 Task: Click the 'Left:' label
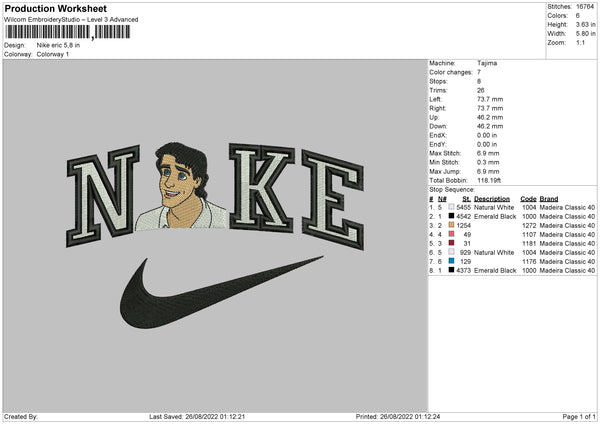[x=435, y=99]
